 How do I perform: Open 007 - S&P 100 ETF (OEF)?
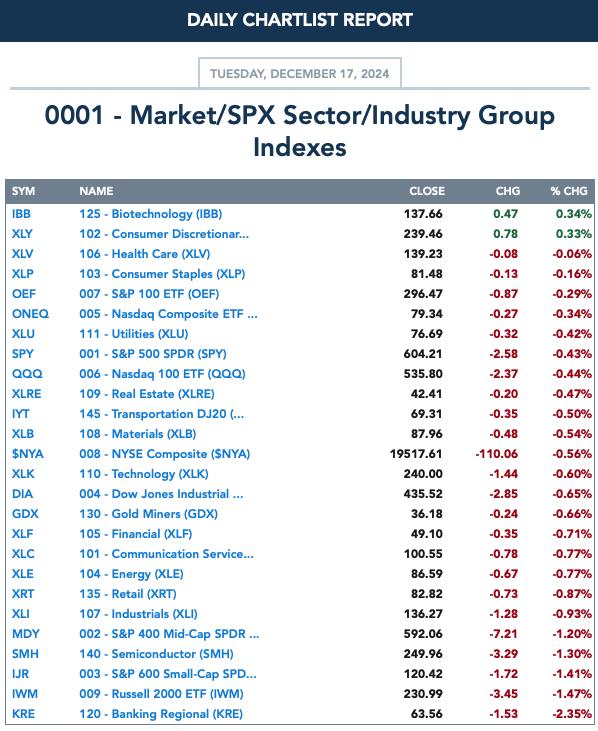[149, 294]
